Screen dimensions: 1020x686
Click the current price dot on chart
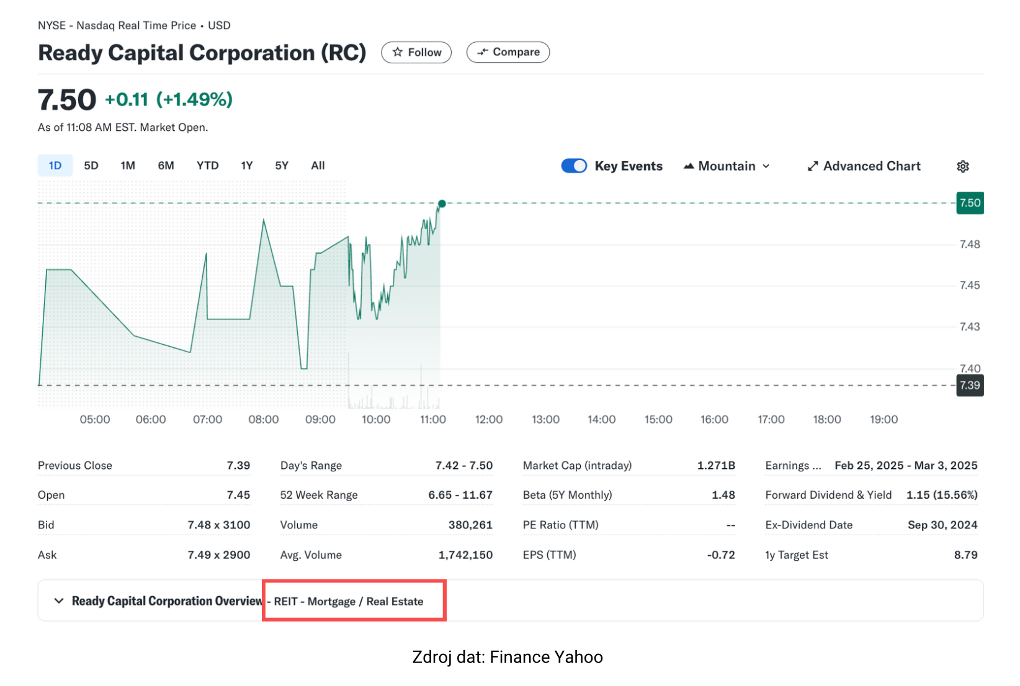tap(442, 204)
